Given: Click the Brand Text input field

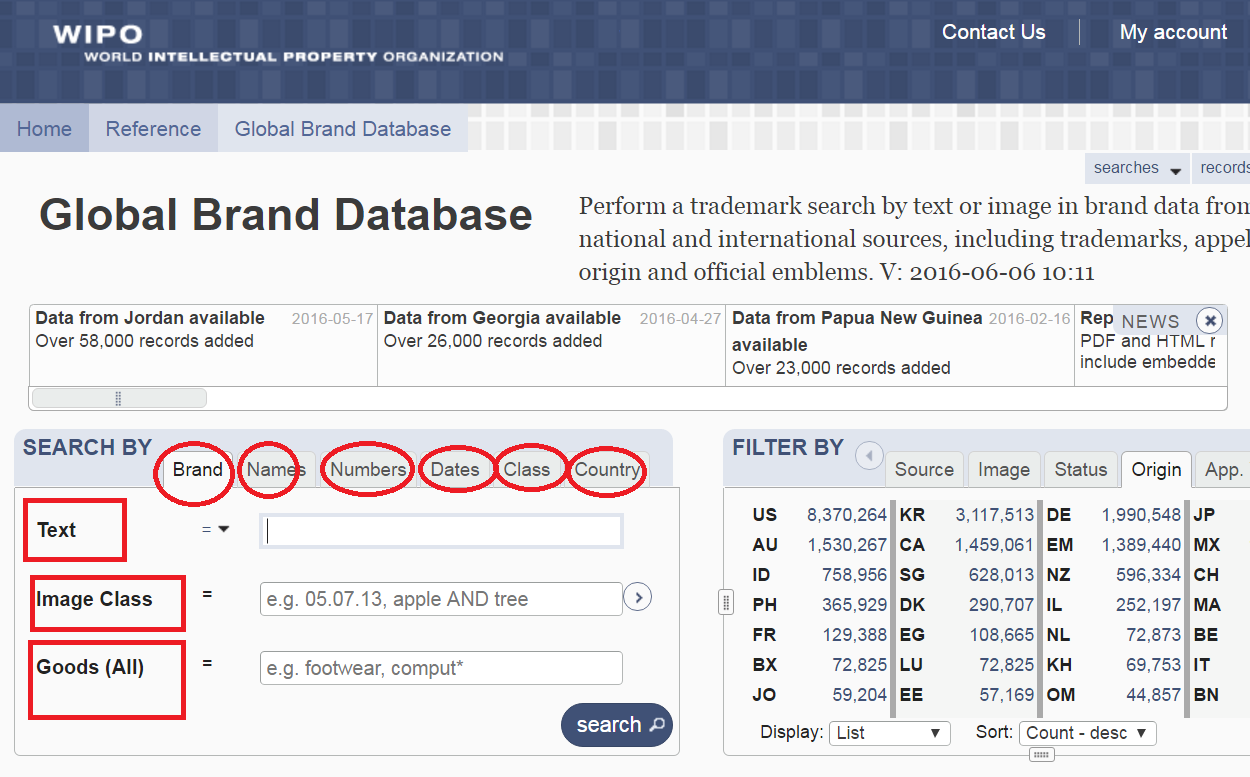Looking at the screenshot, I should 441,531.
